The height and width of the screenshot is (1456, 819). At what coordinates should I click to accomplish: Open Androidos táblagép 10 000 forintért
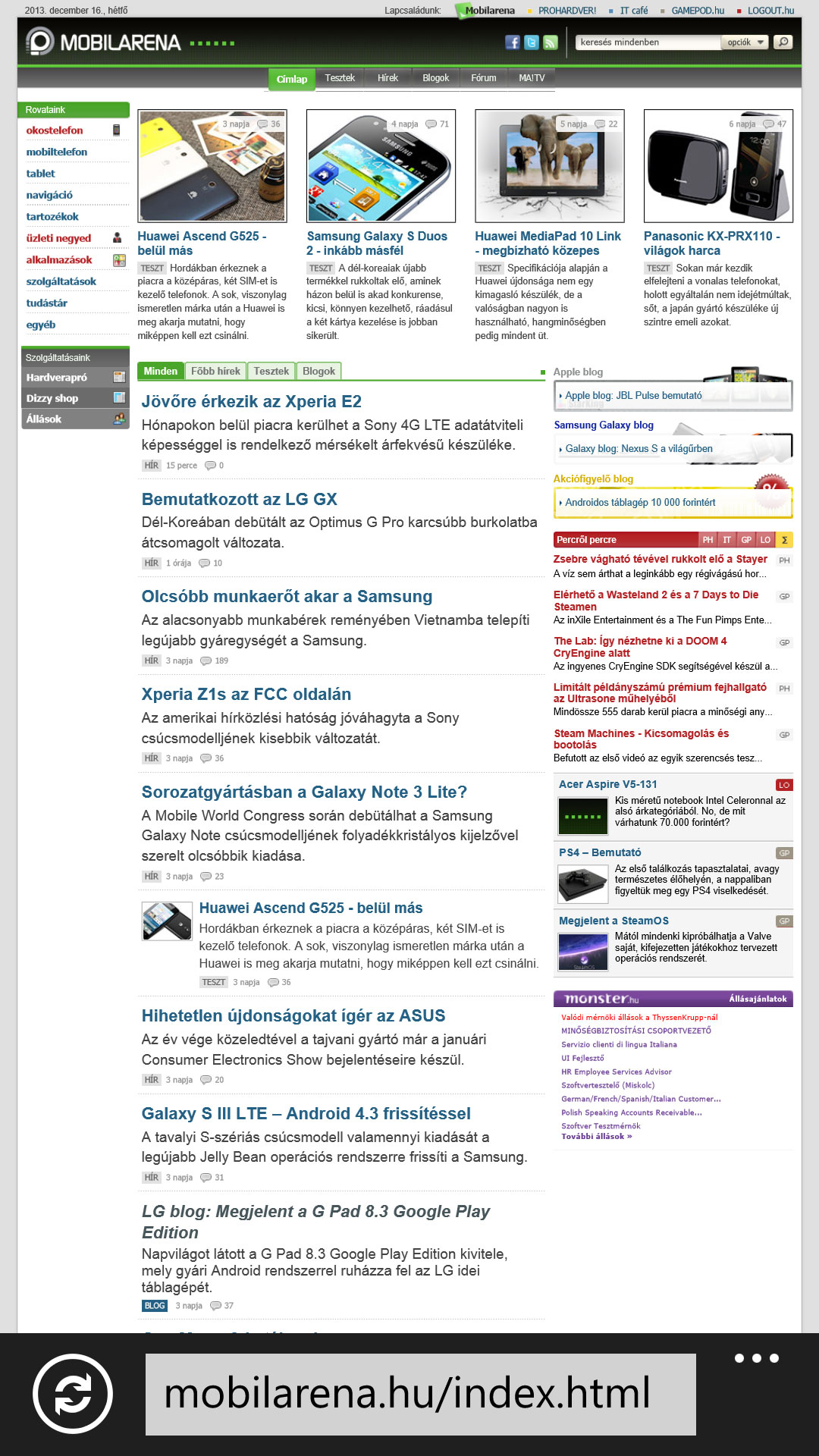pyautogui.click(x=640, y=503)
